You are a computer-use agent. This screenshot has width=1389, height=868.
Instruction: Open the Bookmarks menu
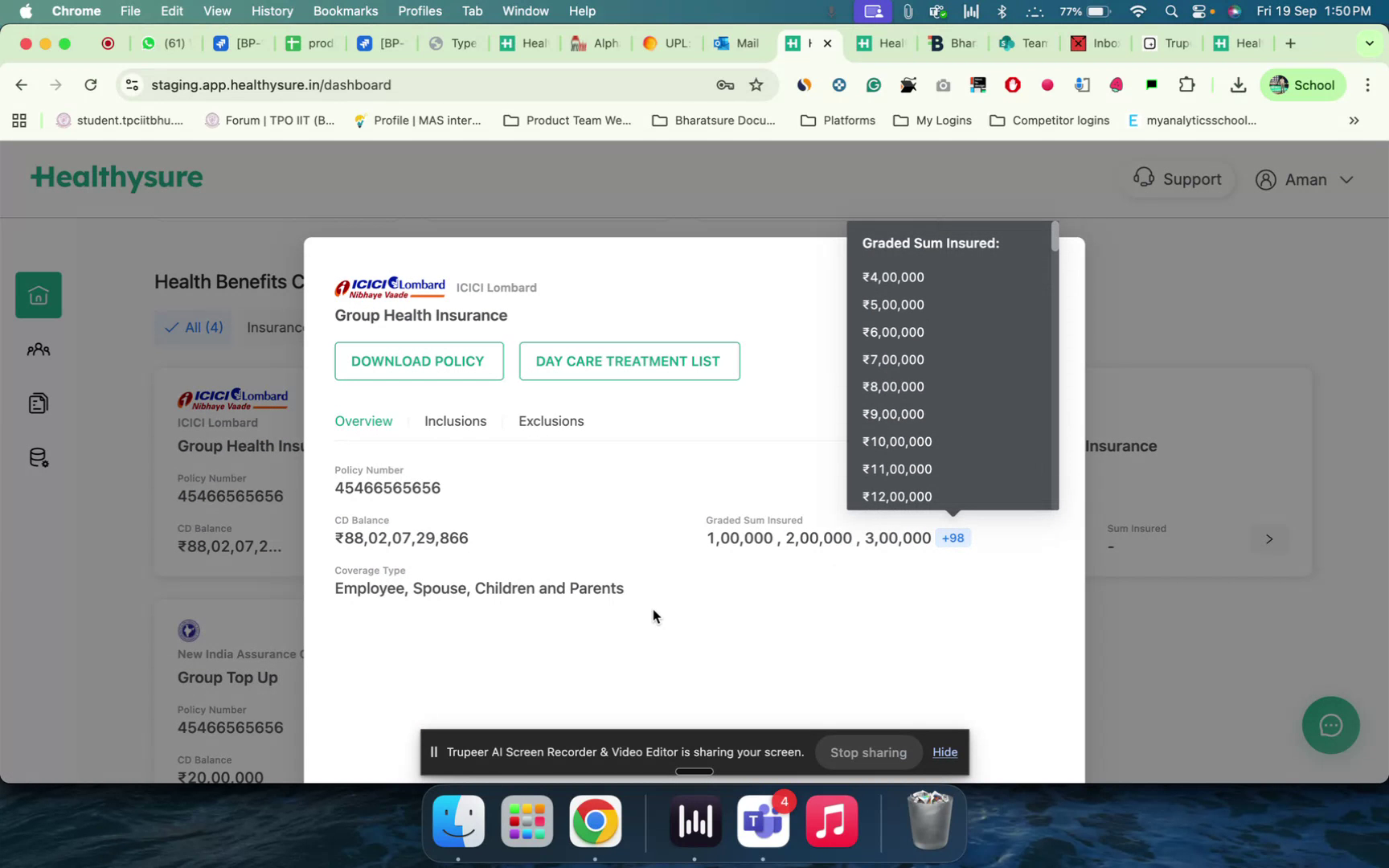[x=345, y=11]
